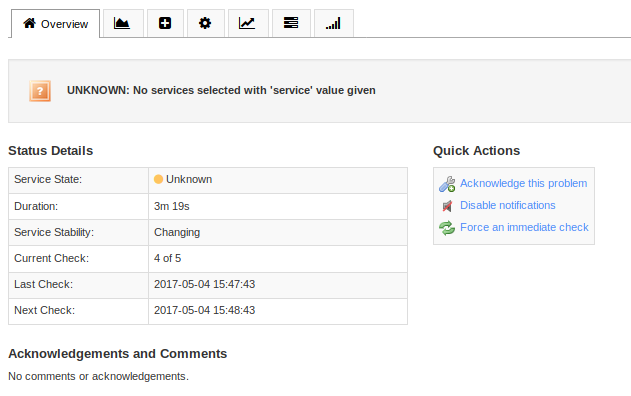Click the home icon in Overview tab
The width and height of the screenshot is (631, 396).
coord(29,23)
